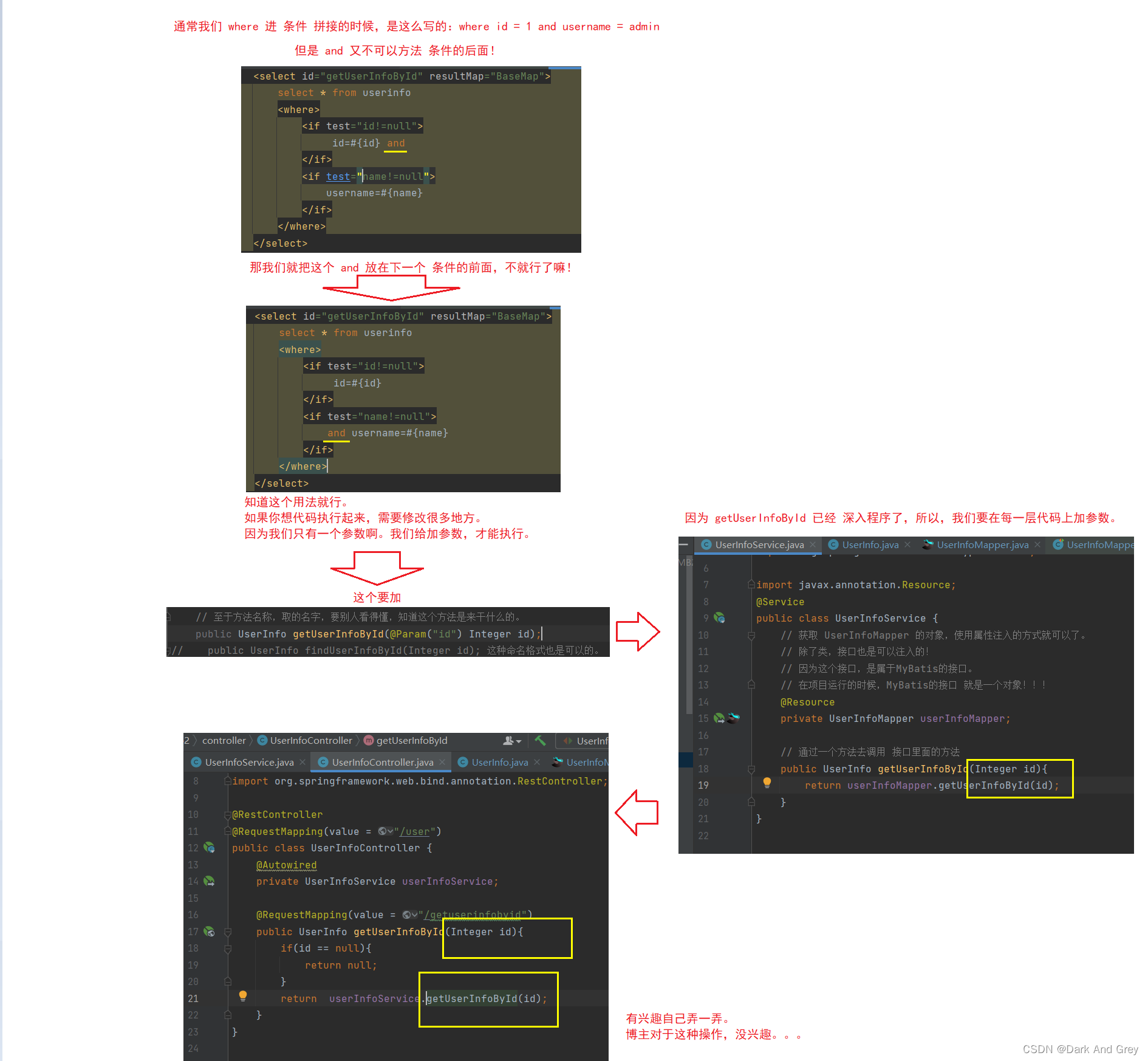This screenshot has height=1061, width=1148.
Task: Open the URL globe dropdown before "/user"
Action: click(385, 831)
